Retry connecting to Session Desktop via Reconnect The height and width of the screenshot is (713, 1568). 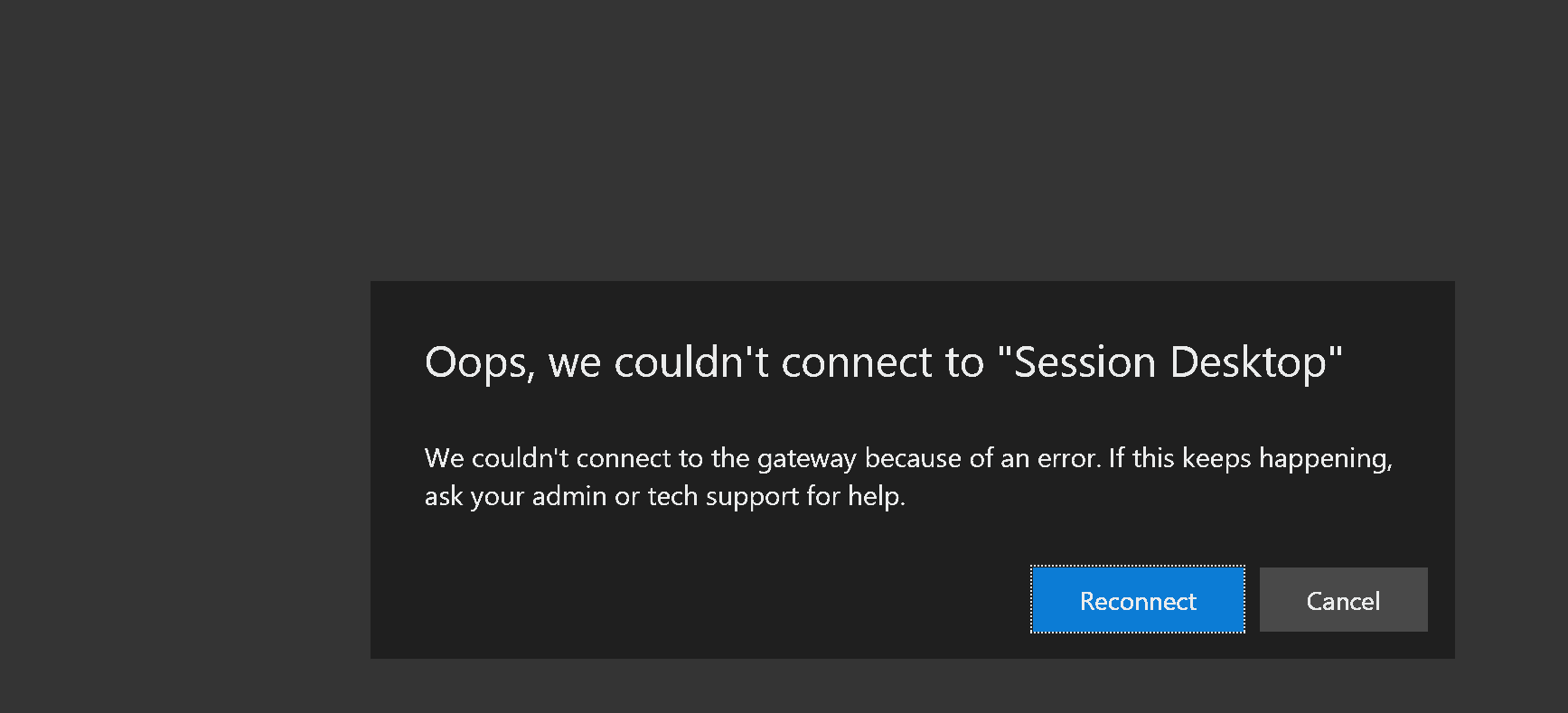(x=1138, y=600)
